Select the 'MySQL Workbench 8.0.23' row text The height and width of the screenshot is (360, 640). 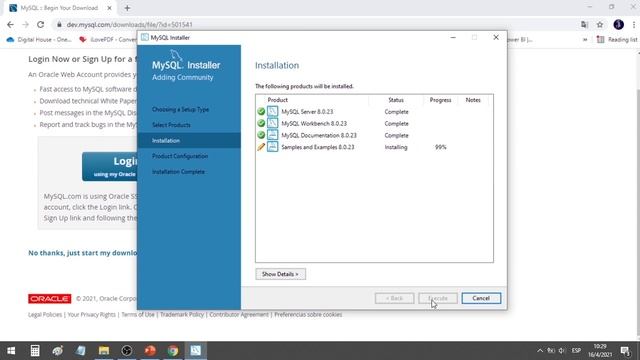(x=314, y=123)
